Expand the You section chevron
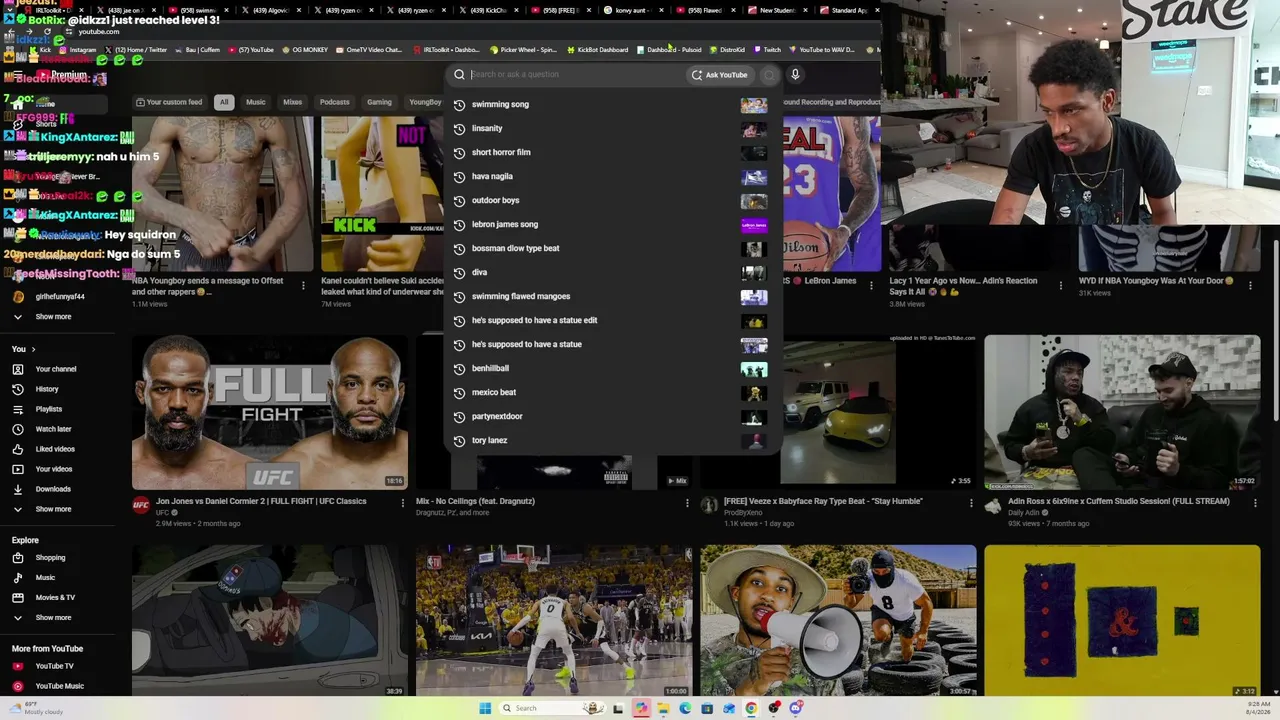The image size is (1280, 720). point(33,349)
